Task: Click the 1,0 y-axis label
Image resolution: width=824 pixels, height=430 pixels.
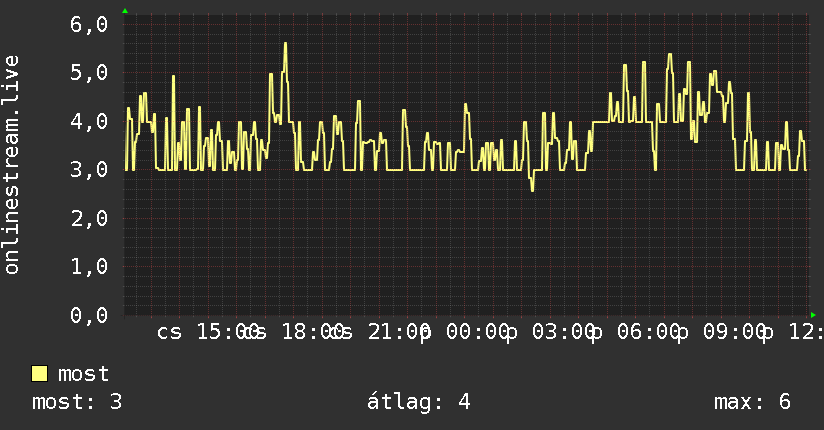Action: [x=89, y=266]
